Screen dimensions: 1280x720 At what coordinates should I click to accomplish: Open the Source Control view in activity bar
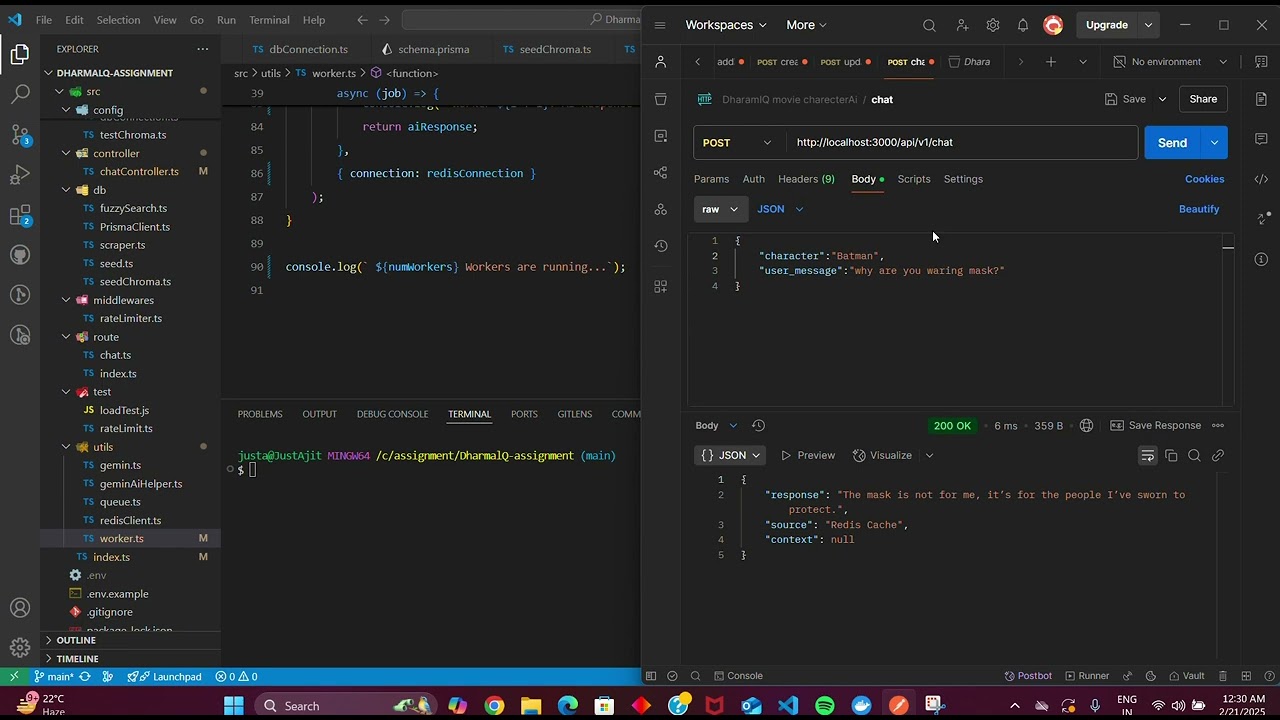click(x=20, y=135)
